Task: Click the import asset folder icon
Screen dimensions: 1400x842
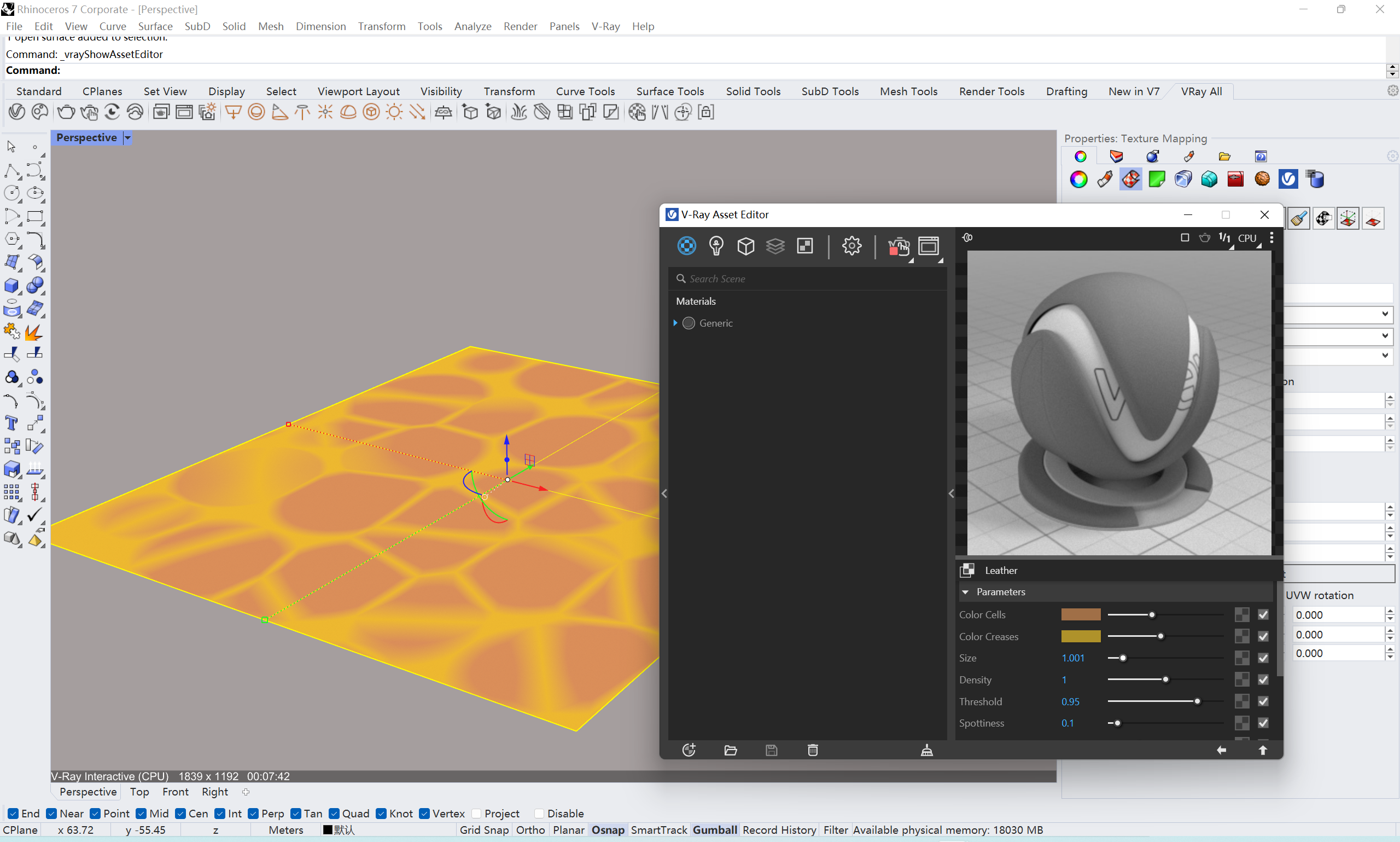Action: pyautogui.click(x=730, y=750)
